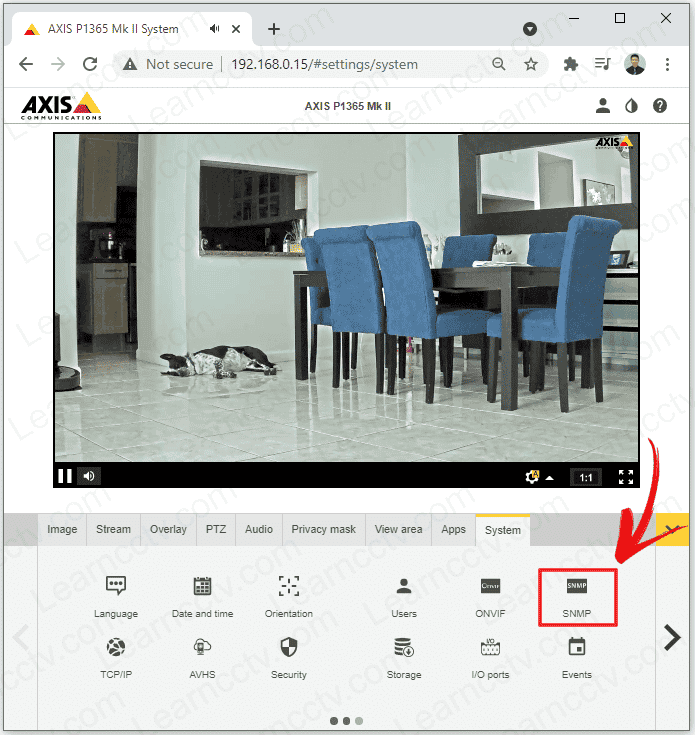The width and height of the screenshot is (695, 735).
Task: Enter fullscreen video view
Action: point(626,477)
